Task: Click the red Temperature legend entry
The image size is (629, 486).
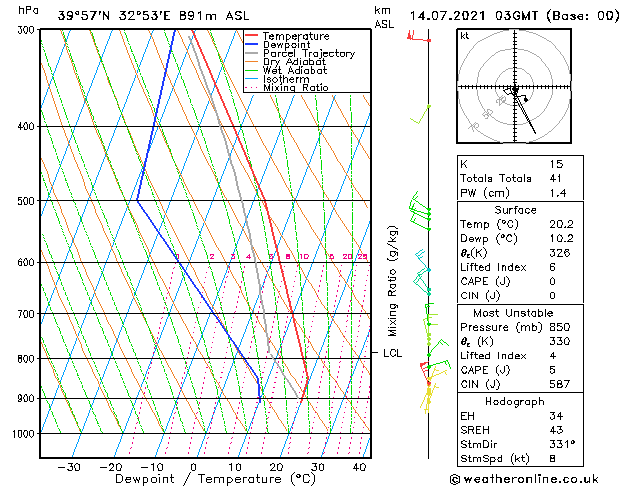Action: 297,36
